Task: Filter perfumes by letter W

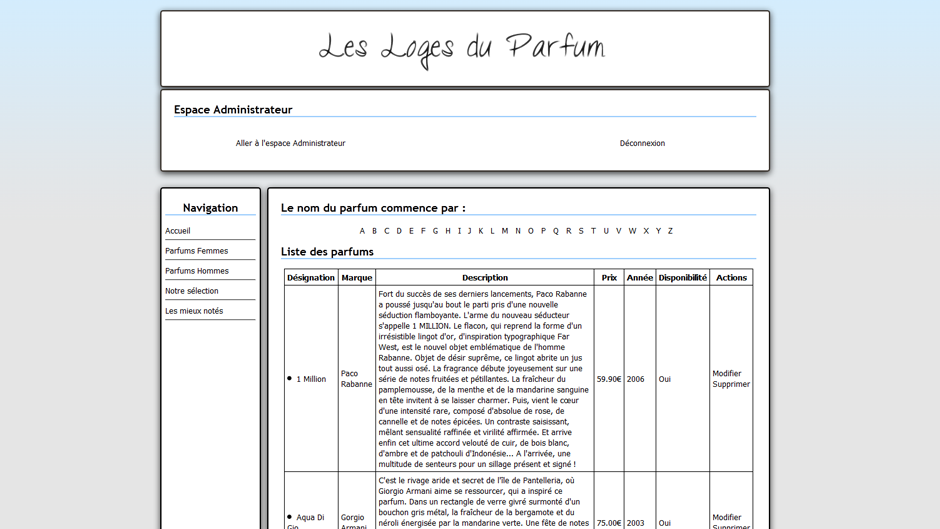Action: (x=632, y=231)
